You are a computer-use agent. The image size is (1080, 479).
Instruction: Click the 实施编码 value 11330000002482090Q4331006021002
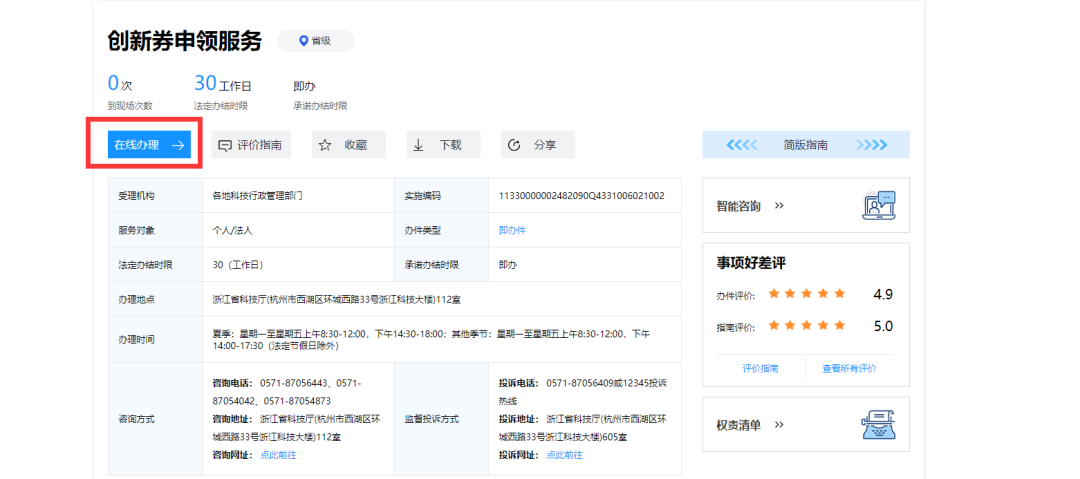coord(581,196)
